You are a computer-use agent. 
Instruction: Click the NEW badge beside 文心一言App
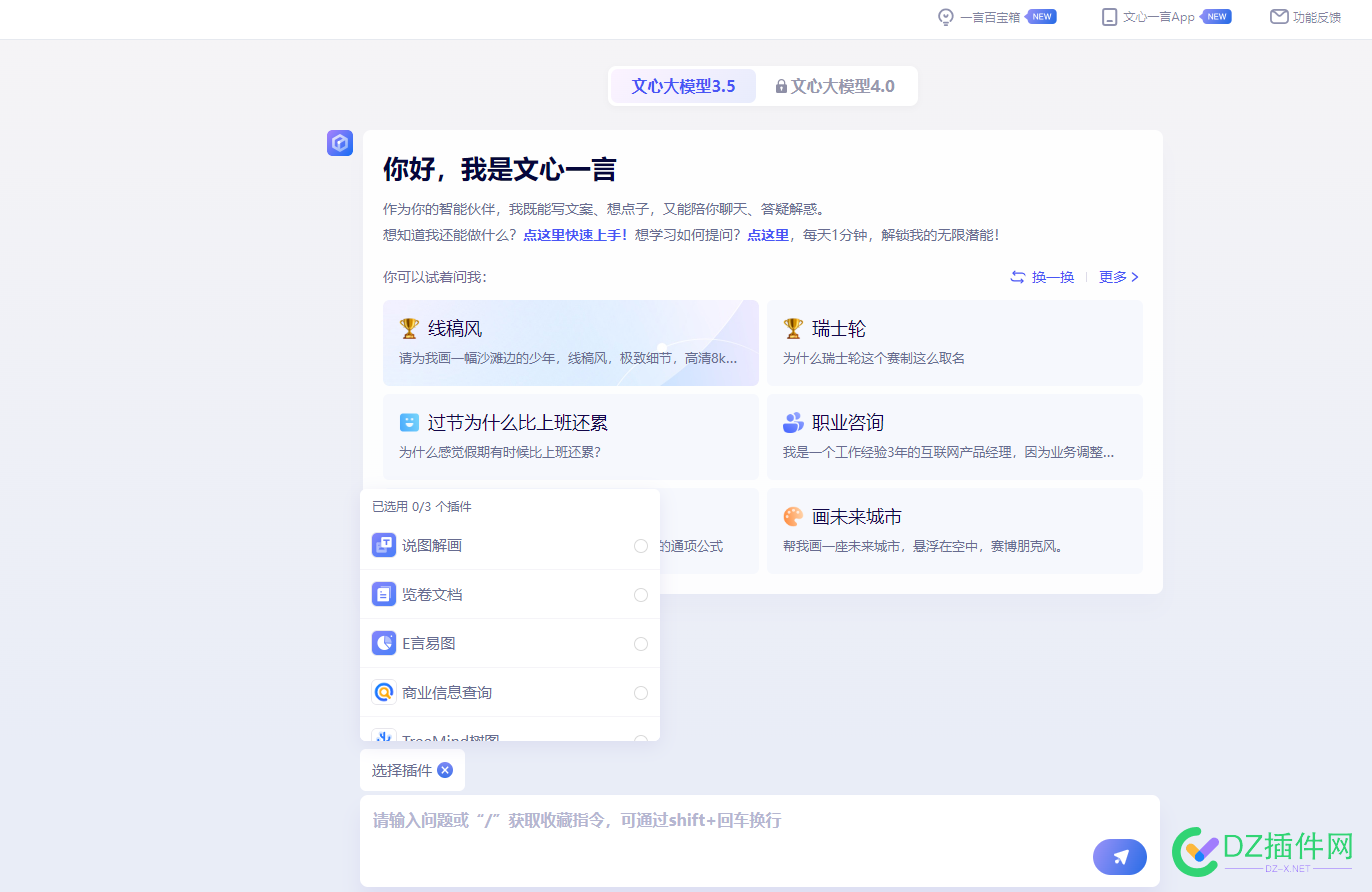[x=1216, y=17]
